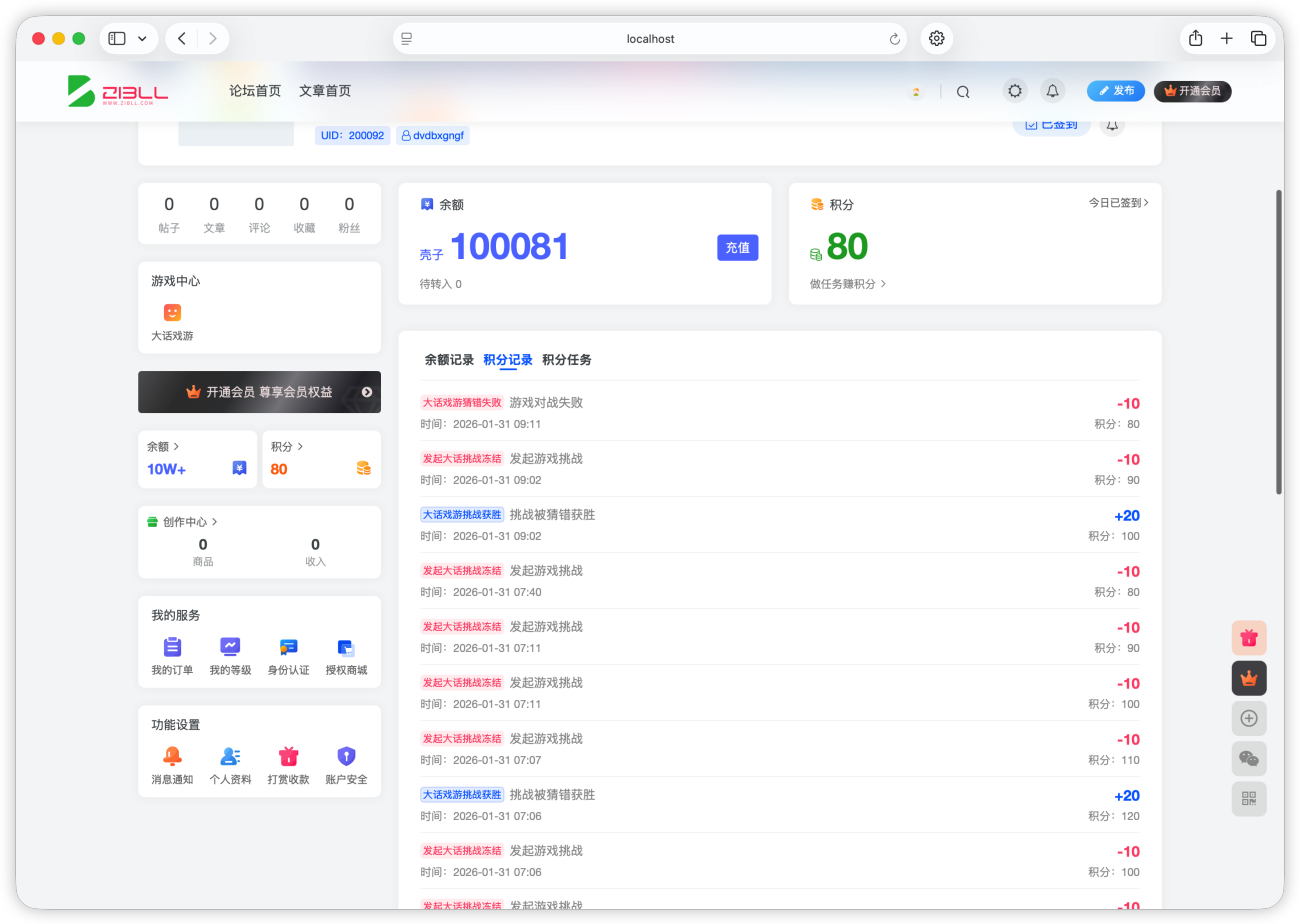This screenshot has width=1300, height=924.
Task: Open the 我的等级 level icon
Action: 230,647
